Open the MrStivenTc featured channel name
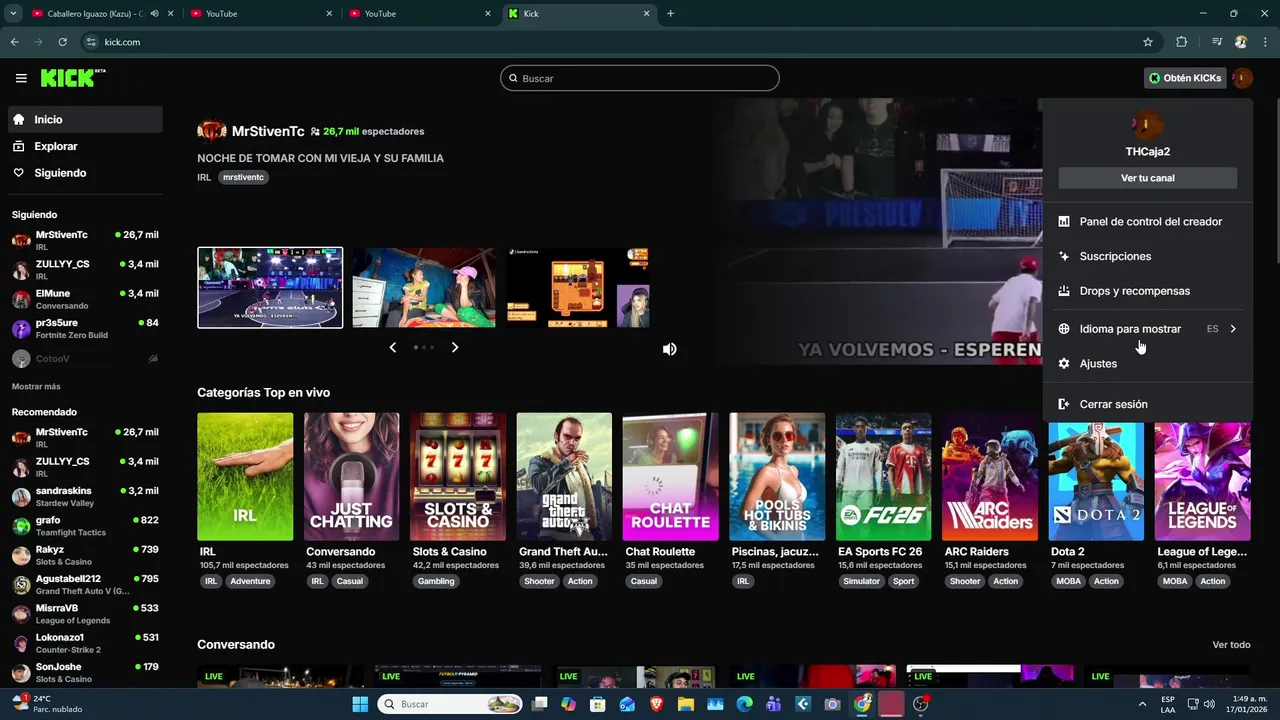 click(x=268, y=131)
